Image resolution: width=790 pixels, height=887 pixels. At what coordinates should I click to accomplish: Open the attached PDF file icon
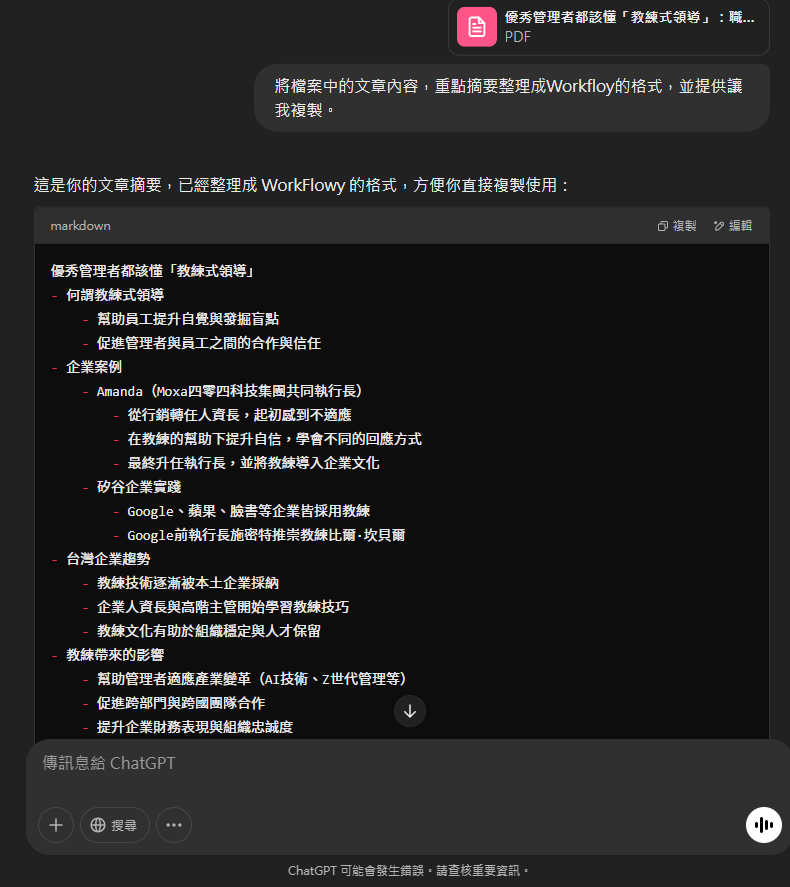point(476,27)
